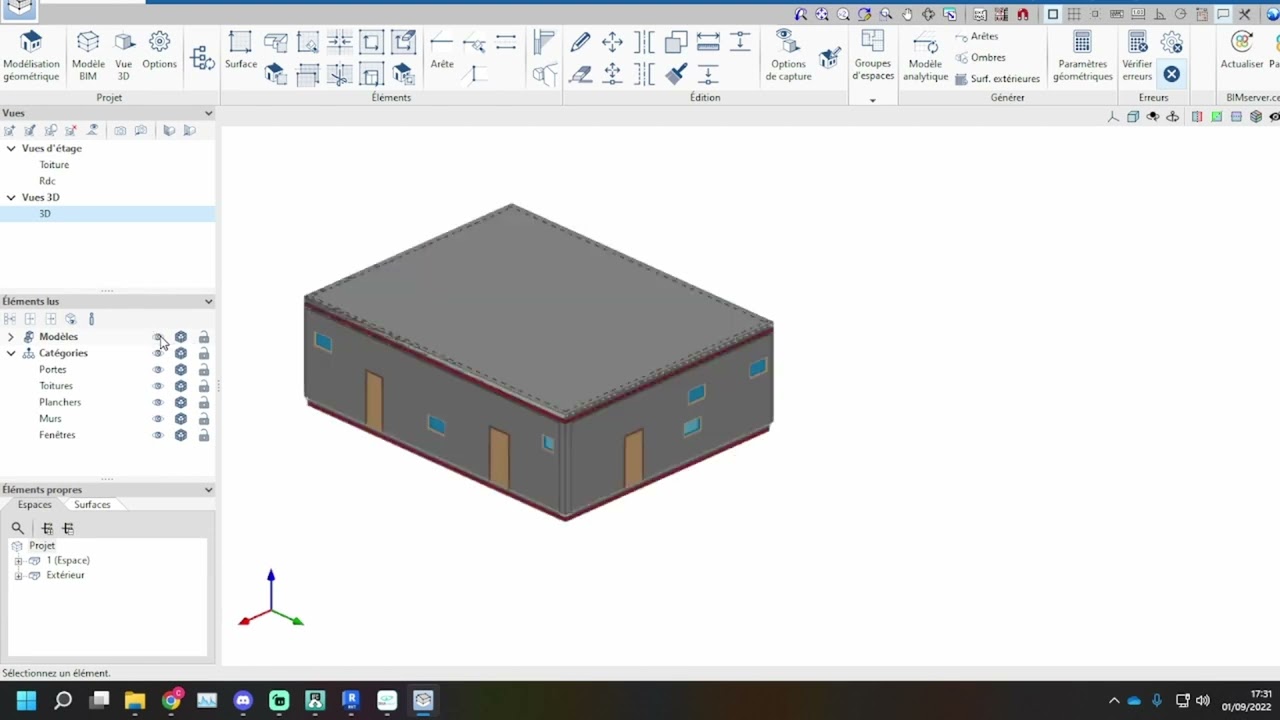Select the Espaces tab
The width and height of the screenshot is (1280, 720).
(x=34, y=504)
